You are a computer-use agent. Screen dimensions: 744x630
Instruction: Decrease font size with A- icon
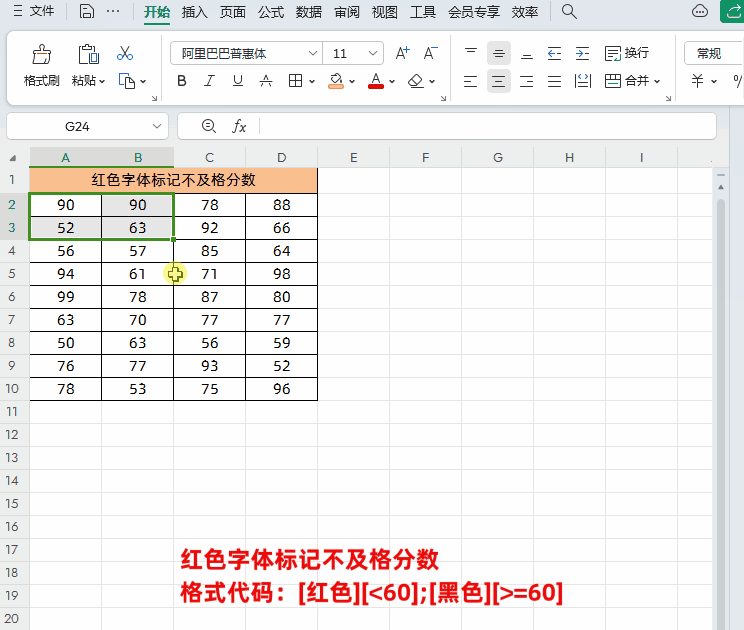tap(430, 53)
